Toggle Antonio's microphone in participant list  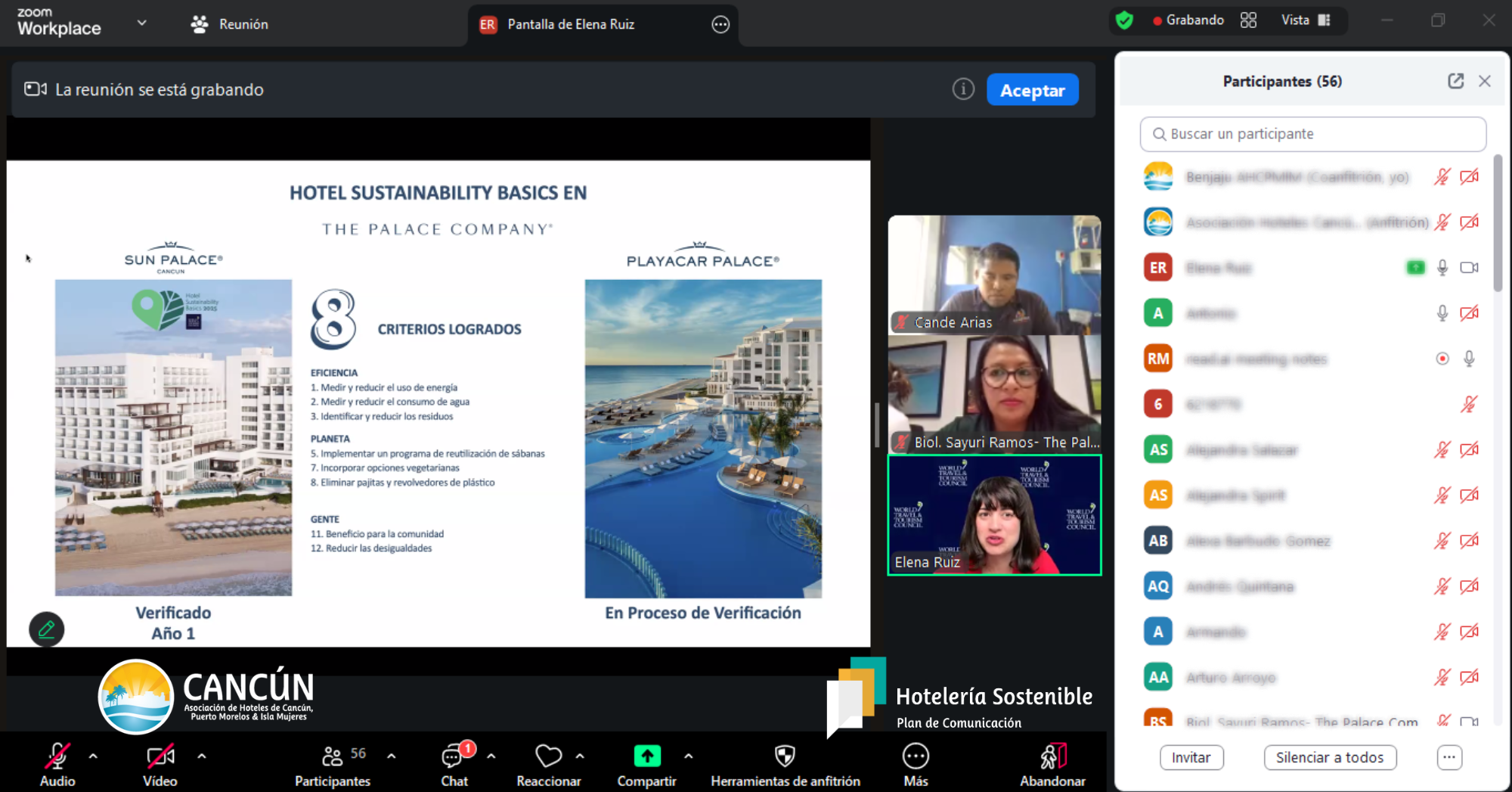pos(1442,313)
